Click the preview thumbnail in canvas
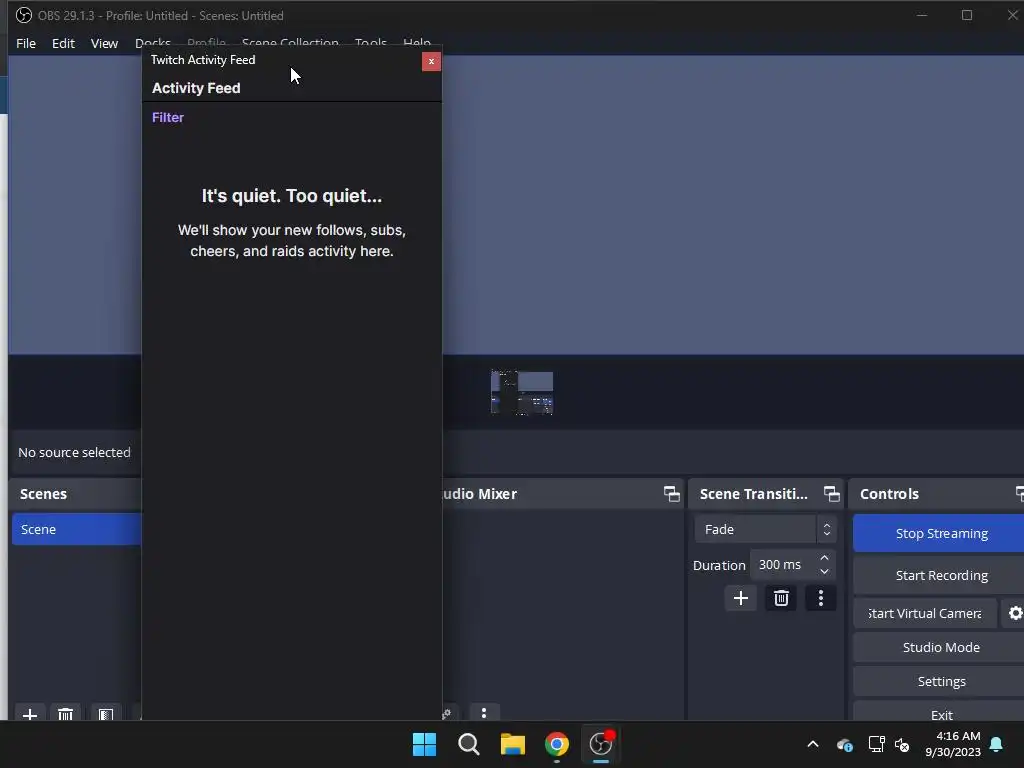 click(522, 392)
